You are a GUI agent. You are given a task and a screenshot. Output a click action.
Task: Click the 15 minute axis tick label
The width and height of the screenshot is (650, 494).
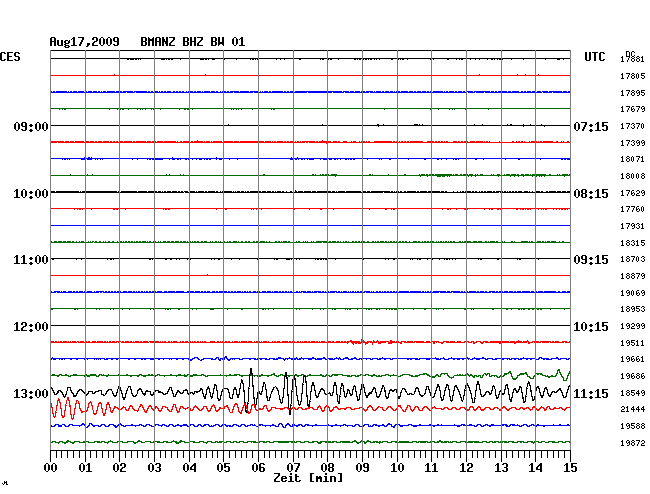click(570, 468)
